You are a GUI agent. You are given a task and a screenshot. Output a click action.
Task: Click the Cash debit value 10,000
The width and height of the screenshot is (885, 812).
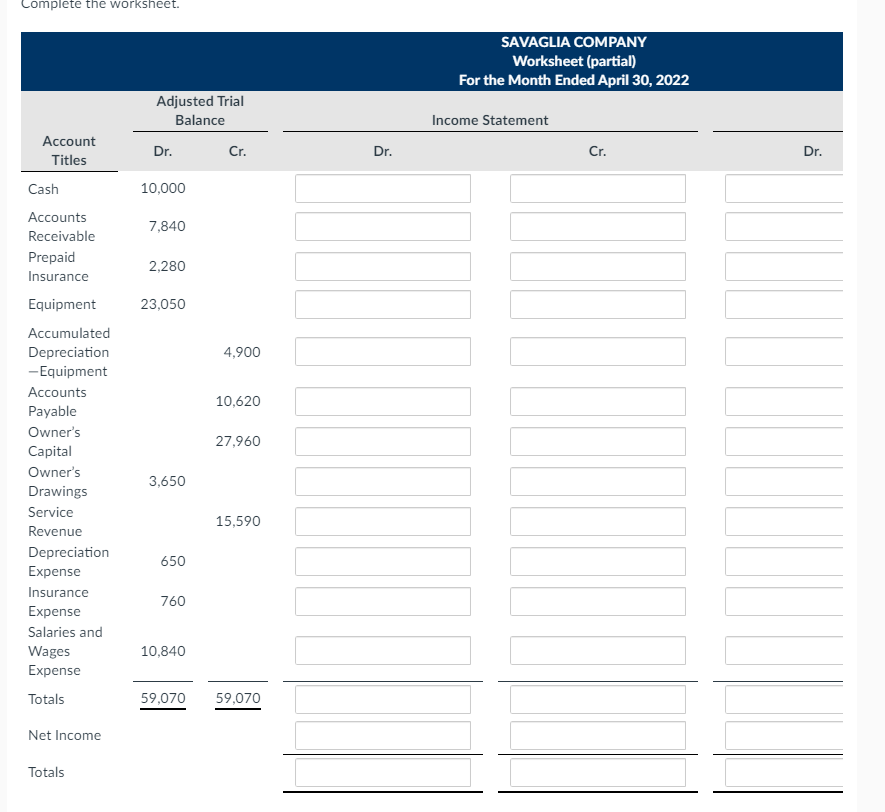point(163,188)
